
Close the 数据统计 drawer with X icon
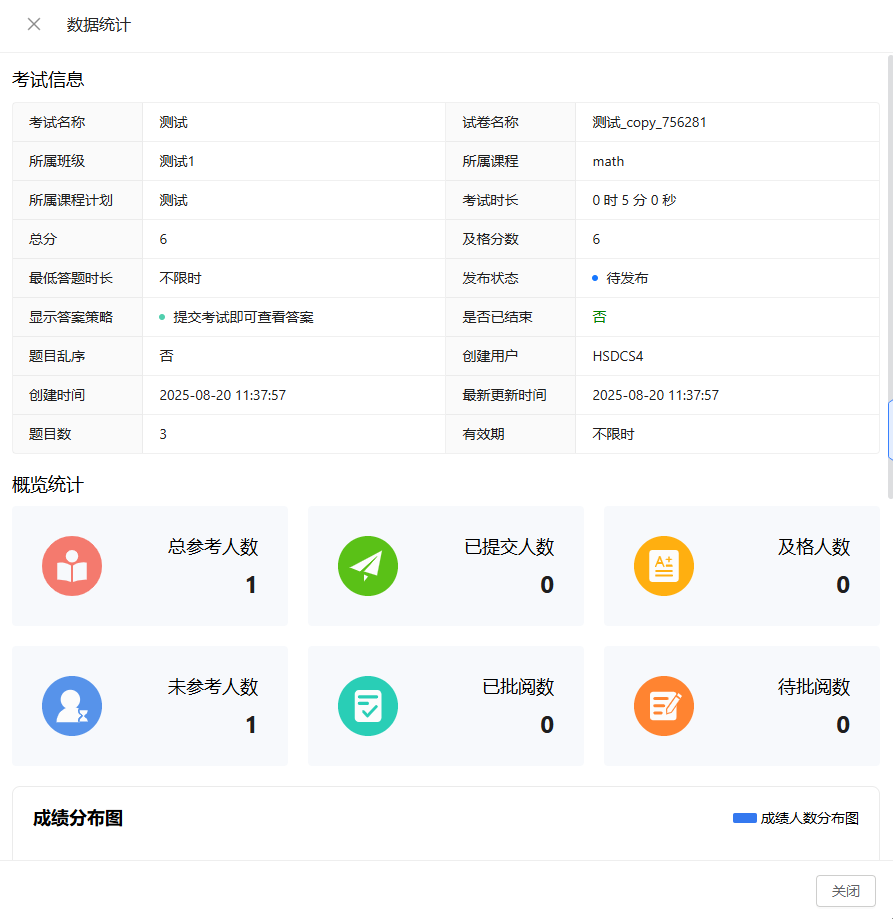34,25
